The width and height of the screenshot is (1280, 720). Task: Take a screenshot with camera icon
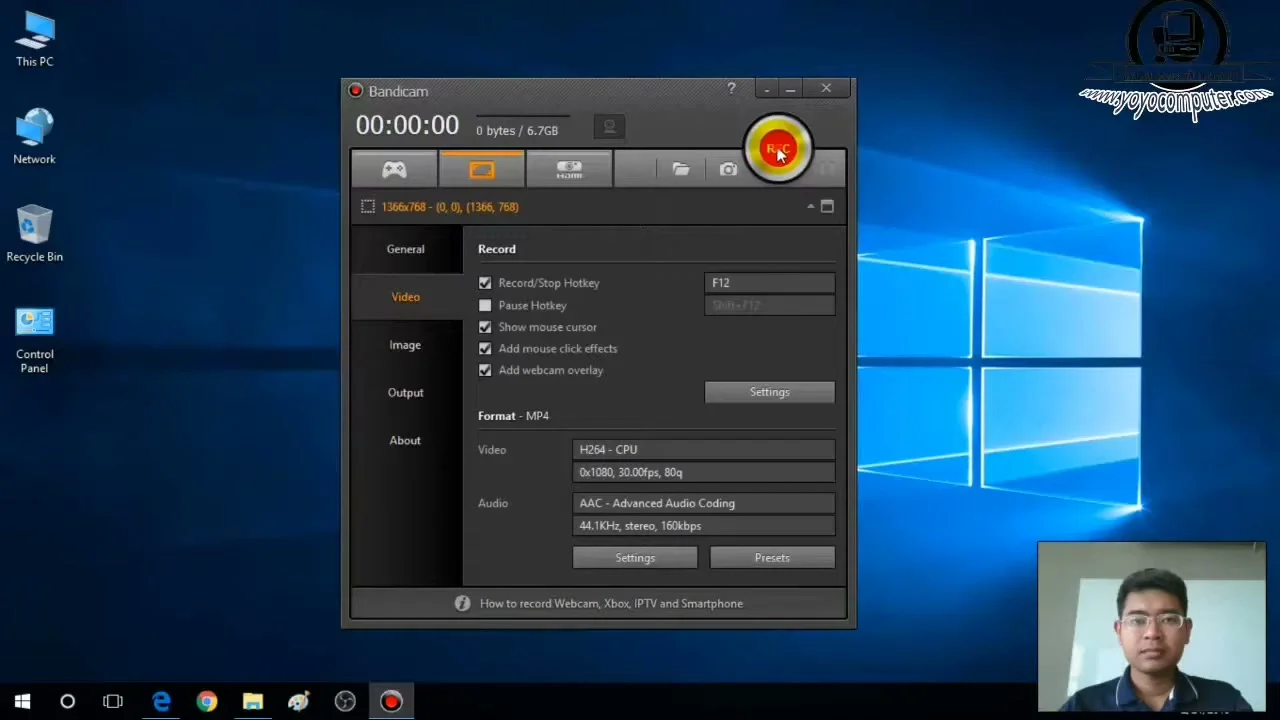728,169
